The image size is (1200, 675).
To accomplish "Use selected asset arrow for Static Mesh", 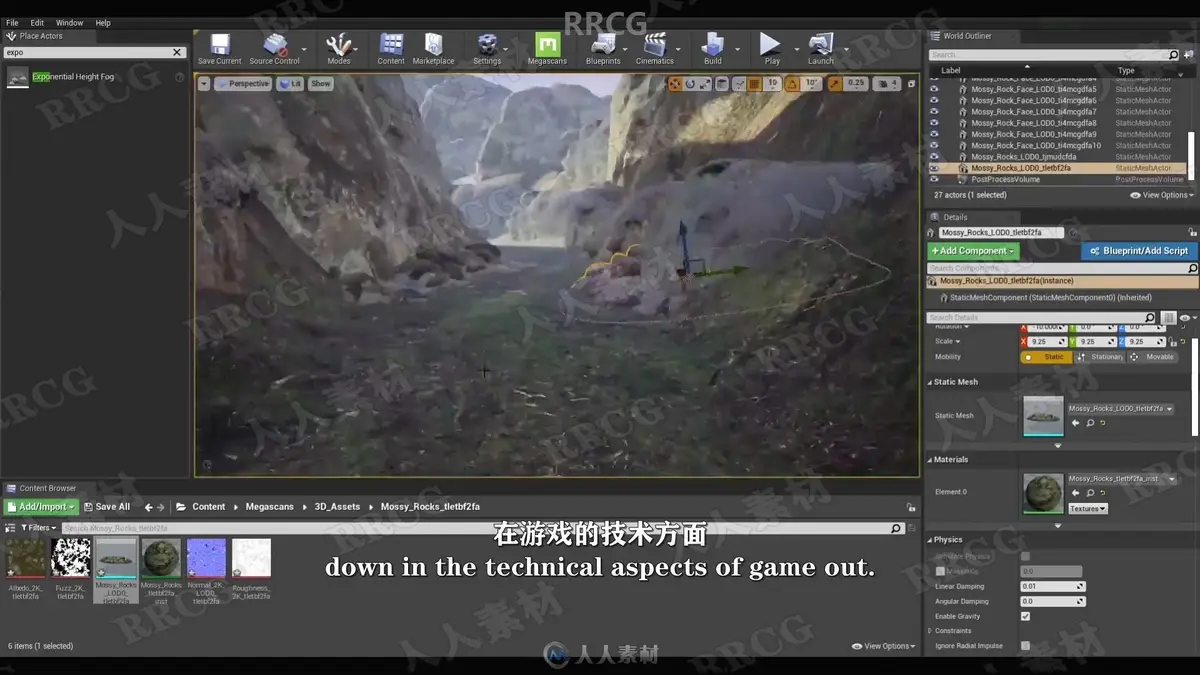I will tap(1077, 423).
